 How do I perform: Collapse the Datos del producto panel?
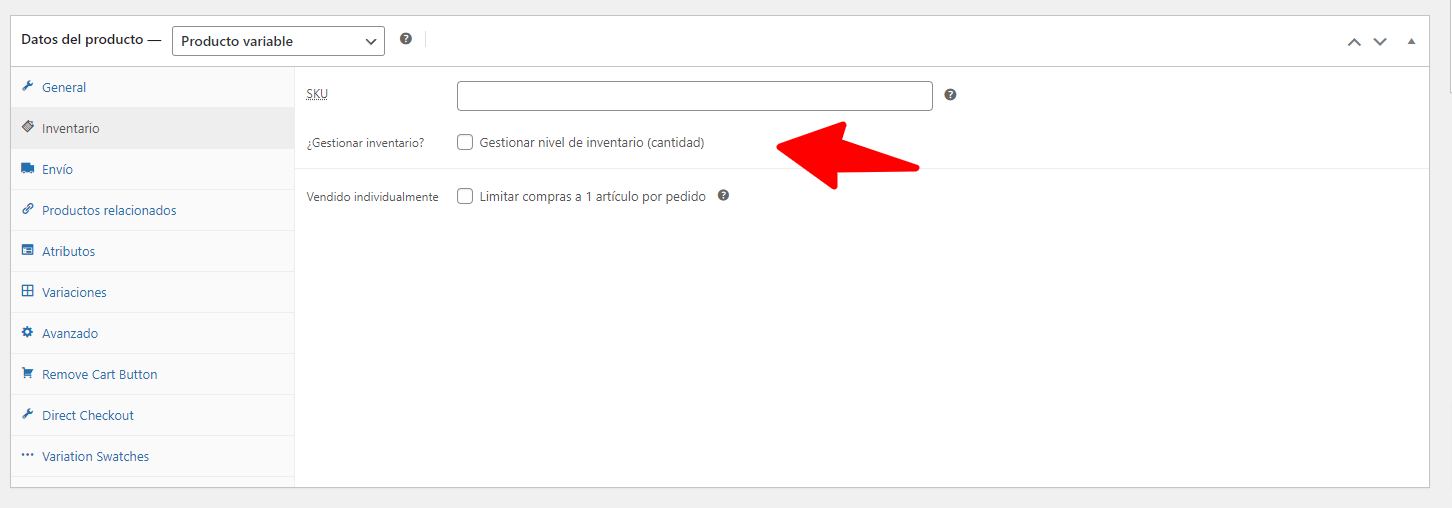pyautogui.click(x=1411, y=41)
